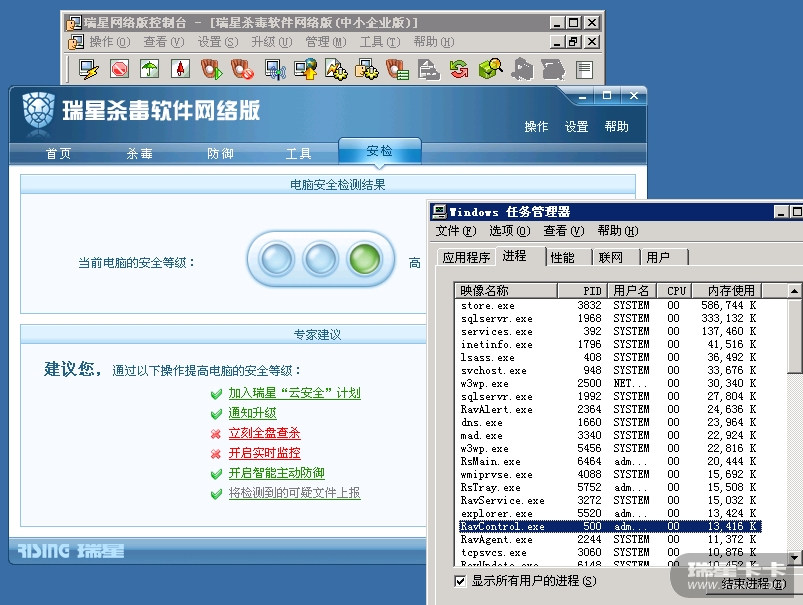803x605 pixels.
Task: Click the 加入瑞星“云安全”计划 link
Action: tap(294, 393)
